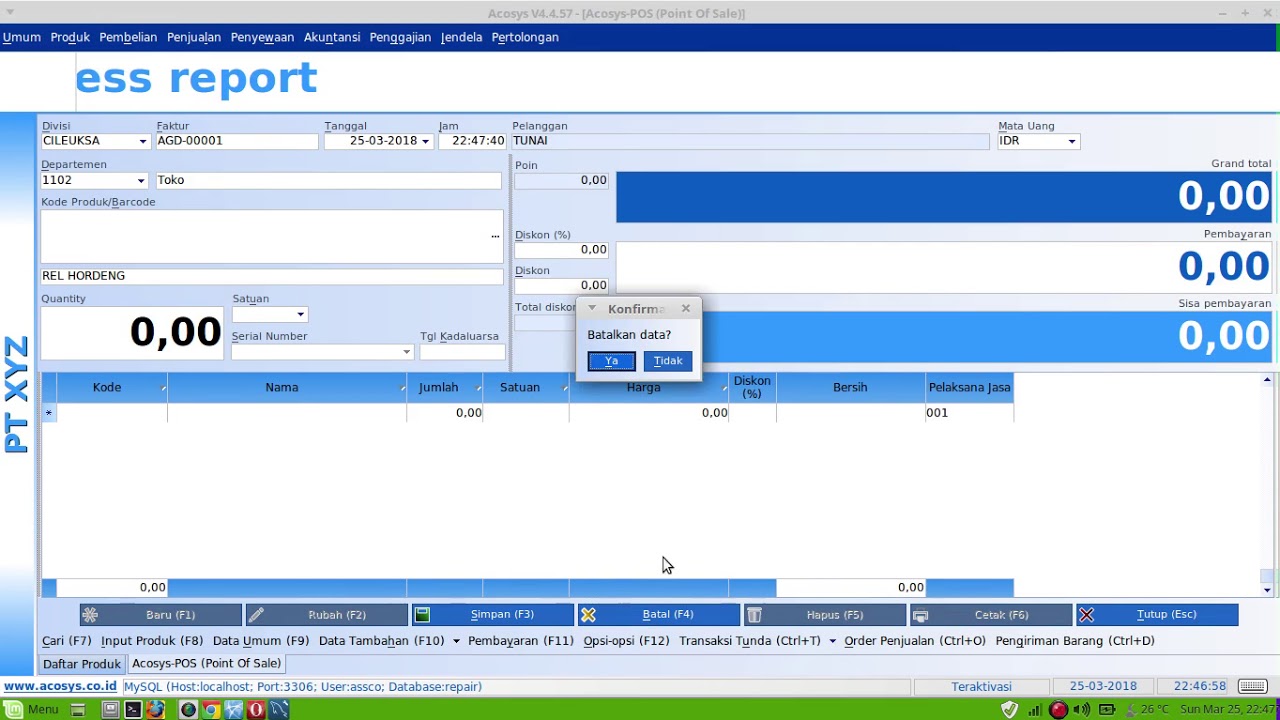Click the Rubah (F2) pencil button
The image size is (1280, 720).
click(327, 615)
